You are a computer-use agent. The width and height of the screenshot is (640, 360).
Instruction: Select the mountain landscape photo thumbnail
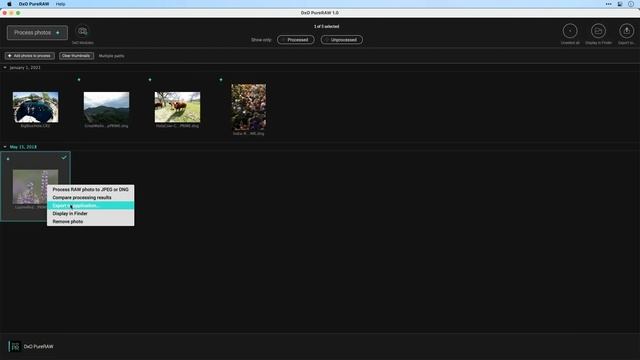tap(107, 107)
